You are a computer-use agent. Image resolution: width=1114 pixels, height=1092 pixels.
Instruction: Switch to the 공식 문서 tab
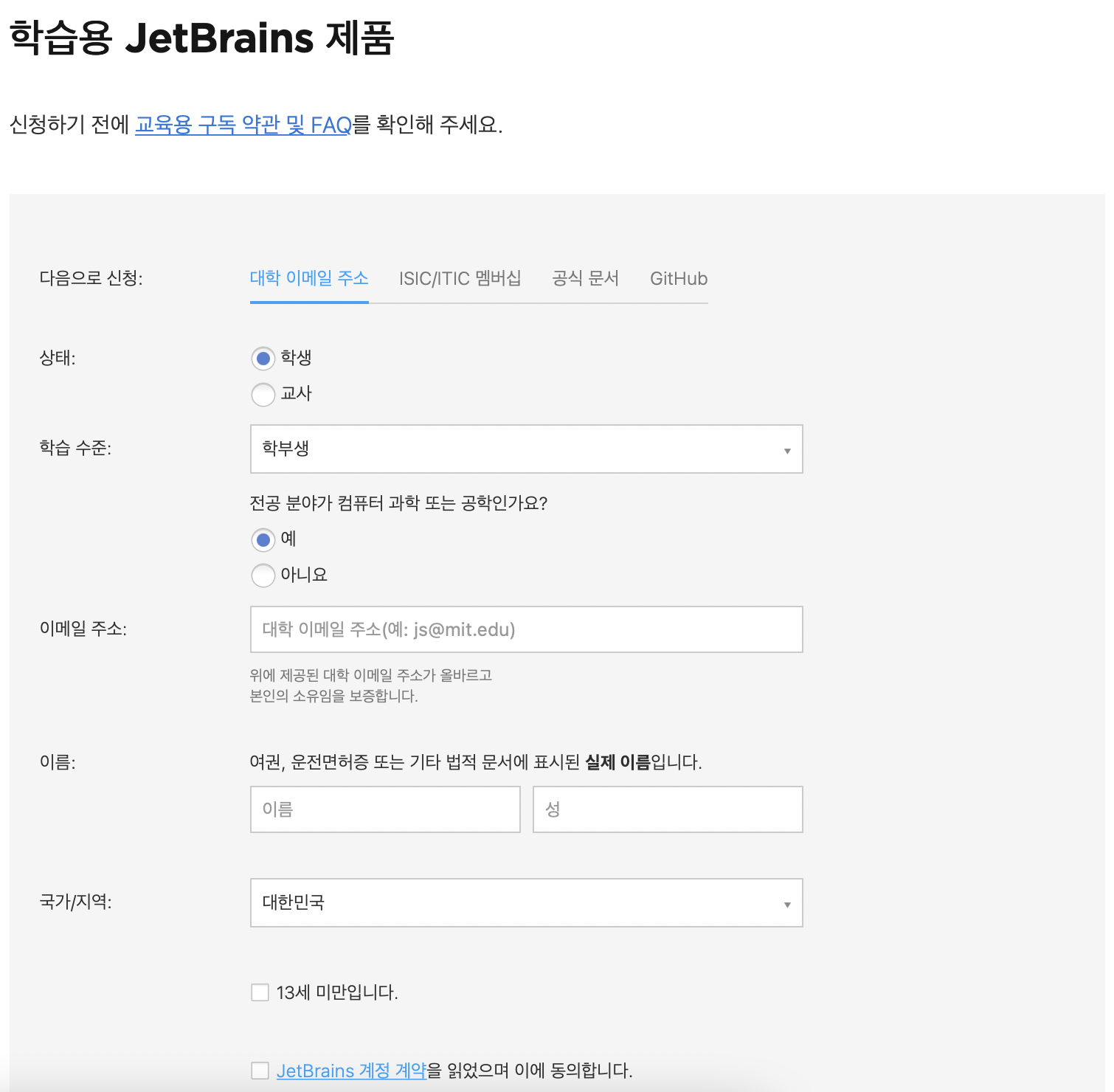pyautogui.click(x=586, y=278)
